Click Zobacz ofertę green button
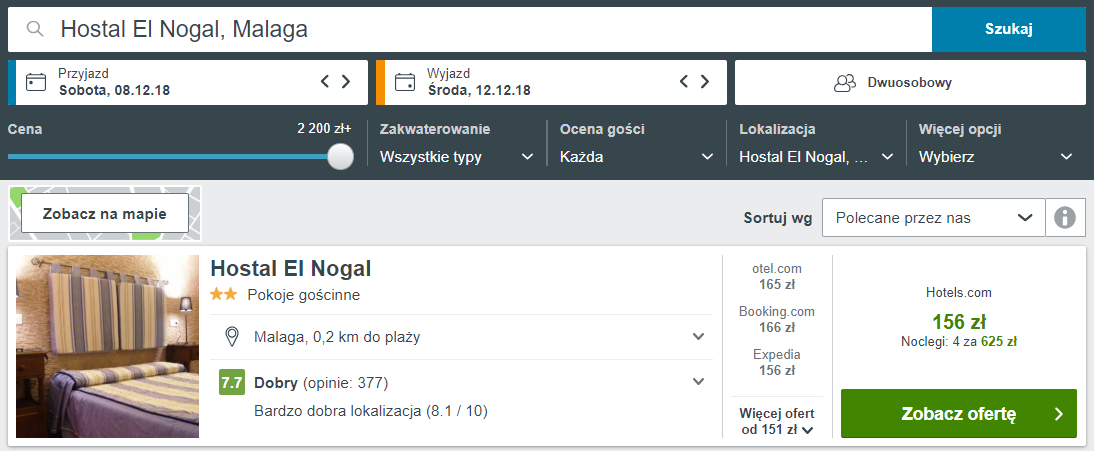This screenshot has height=451, width=1094. (x=959, y=413)
